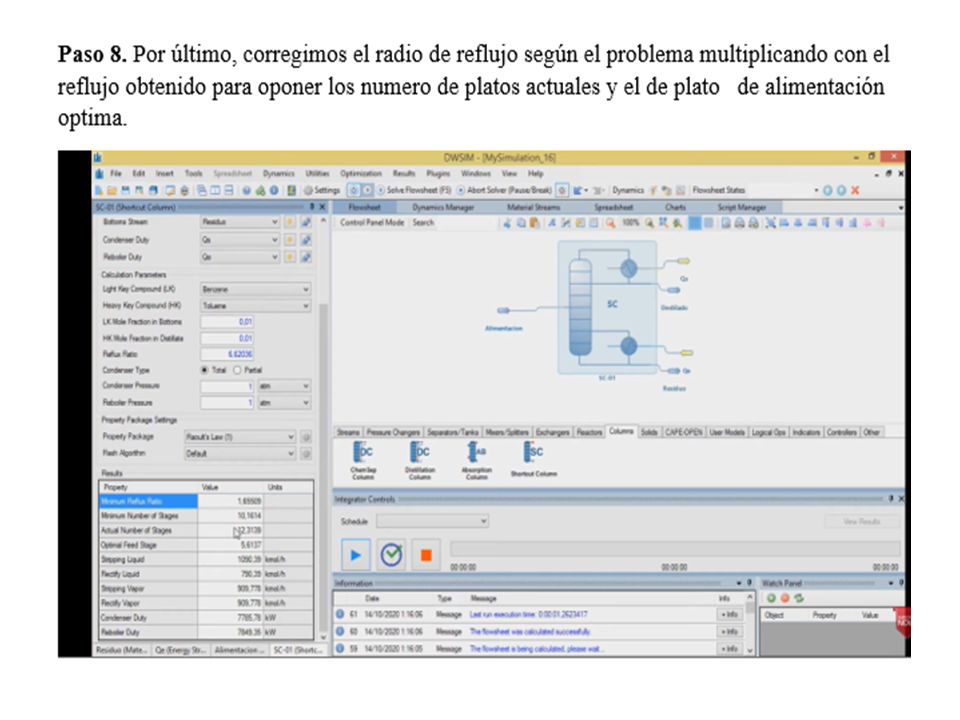The image size is (960, 720).
Task: Click the Reflux Ratio input field
Action: coord(227,354)
